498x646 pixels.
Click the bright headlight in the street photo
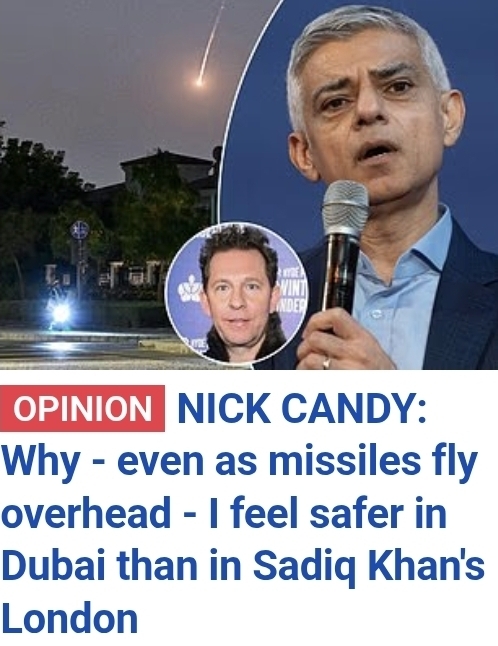(x=60, y=314)
